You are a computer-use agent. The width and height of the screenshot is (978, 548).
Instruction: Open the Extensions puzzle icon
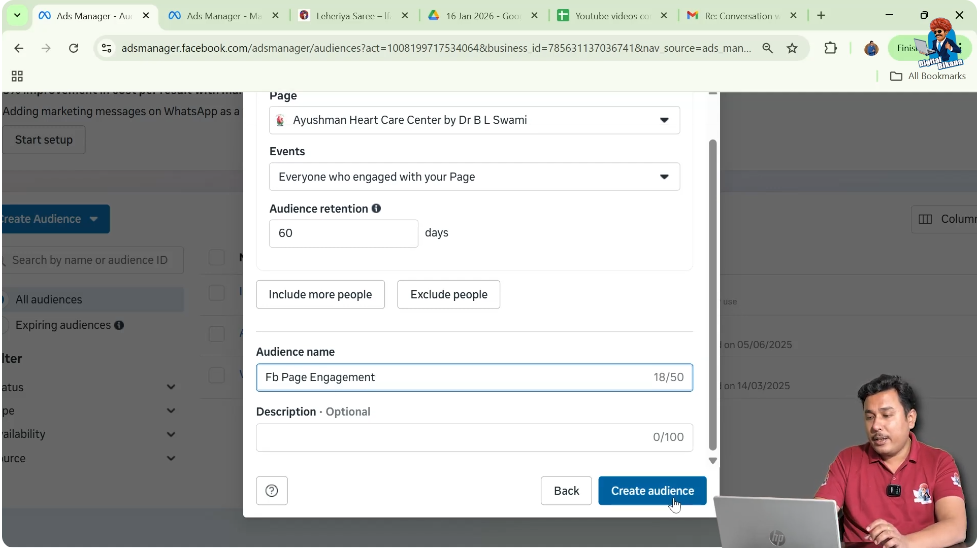click(x=830, y=48)
